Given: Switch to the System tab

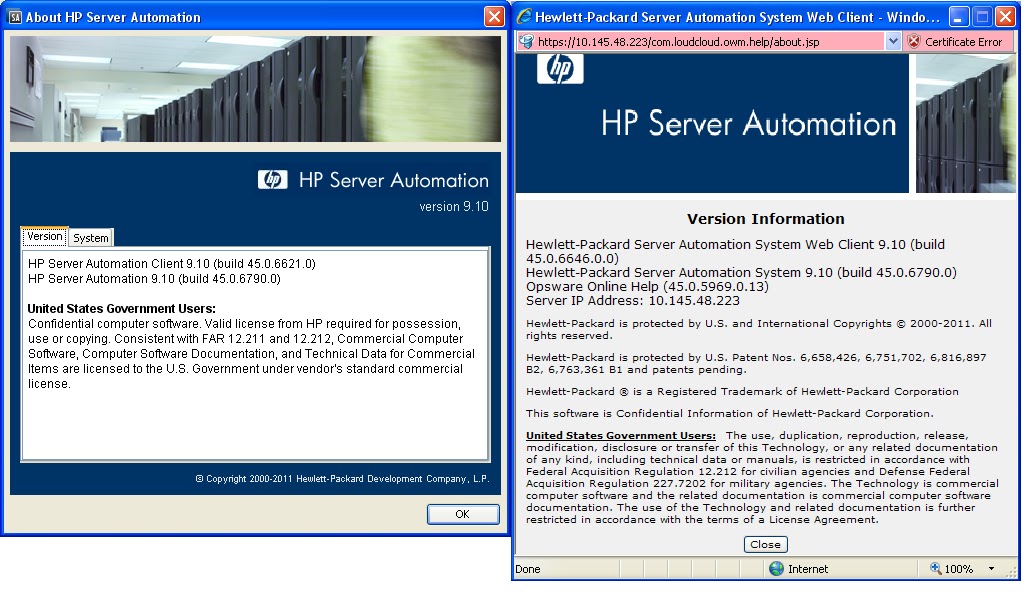Looking at the screenshot, I should click(x=90, y=237).
